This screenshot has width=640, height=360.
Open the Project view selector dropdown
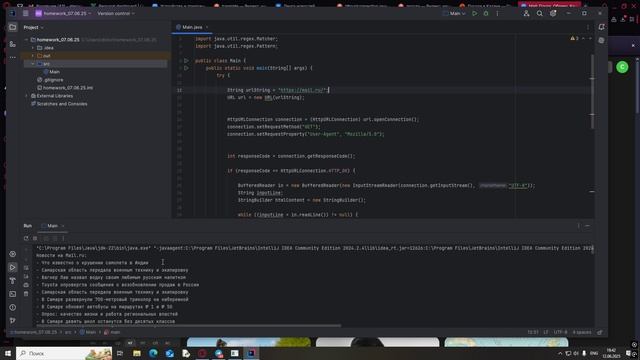[x=33, y=27]
